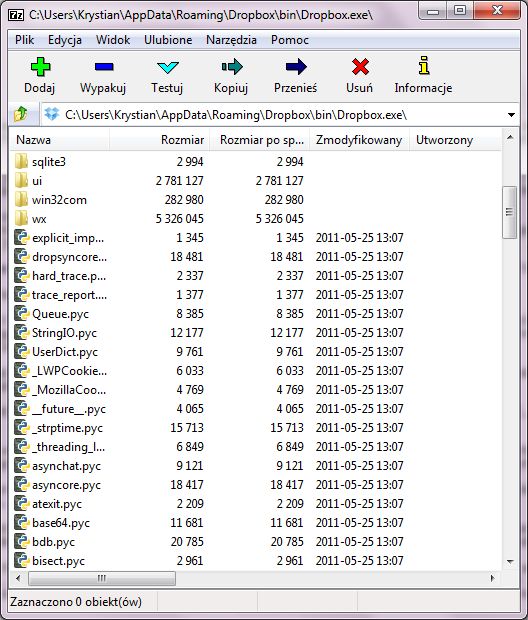Click the green Dodaj plus icon
The height and width of the screenshot is (620, 528).
[x=40, y=66]
